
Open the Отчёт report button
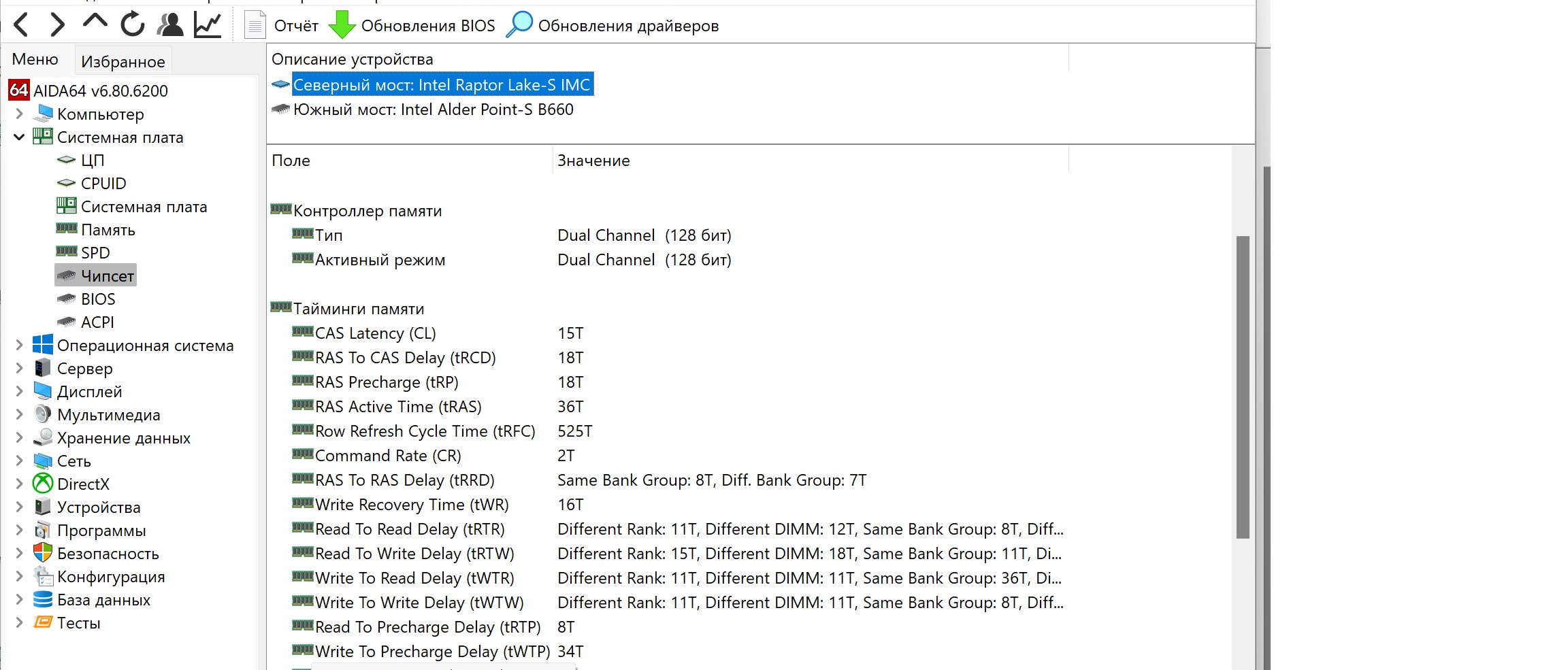pos(282,26)
